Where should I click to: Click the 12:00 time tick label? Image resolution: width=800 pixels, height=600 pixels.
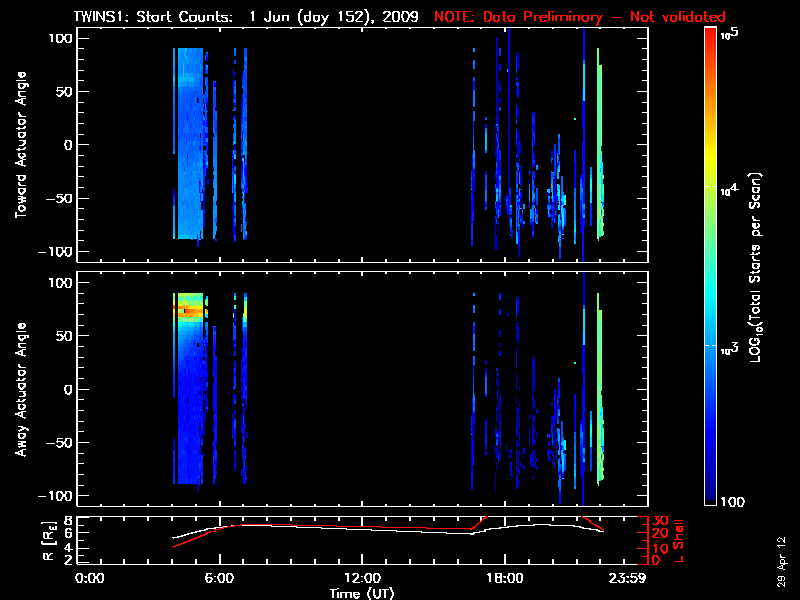[362, 578]
